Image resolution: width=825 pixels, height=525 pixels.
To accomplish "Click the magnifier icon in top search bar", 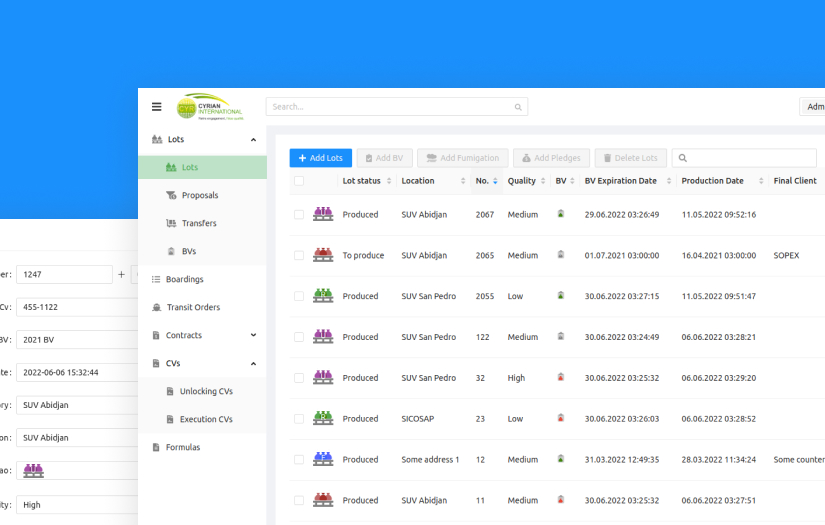I will point(518,107).
